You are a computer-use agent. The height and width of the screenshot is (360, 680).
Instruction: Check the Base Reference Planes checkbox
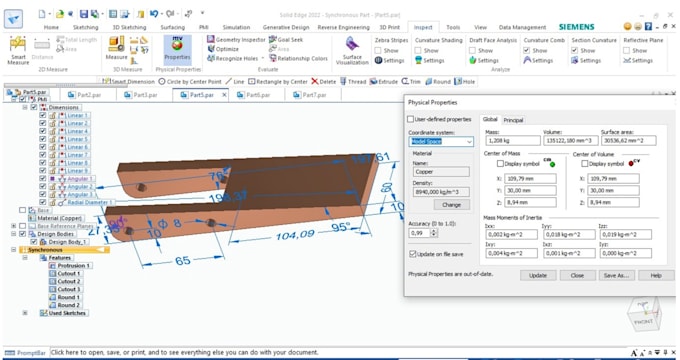(22, 226)
